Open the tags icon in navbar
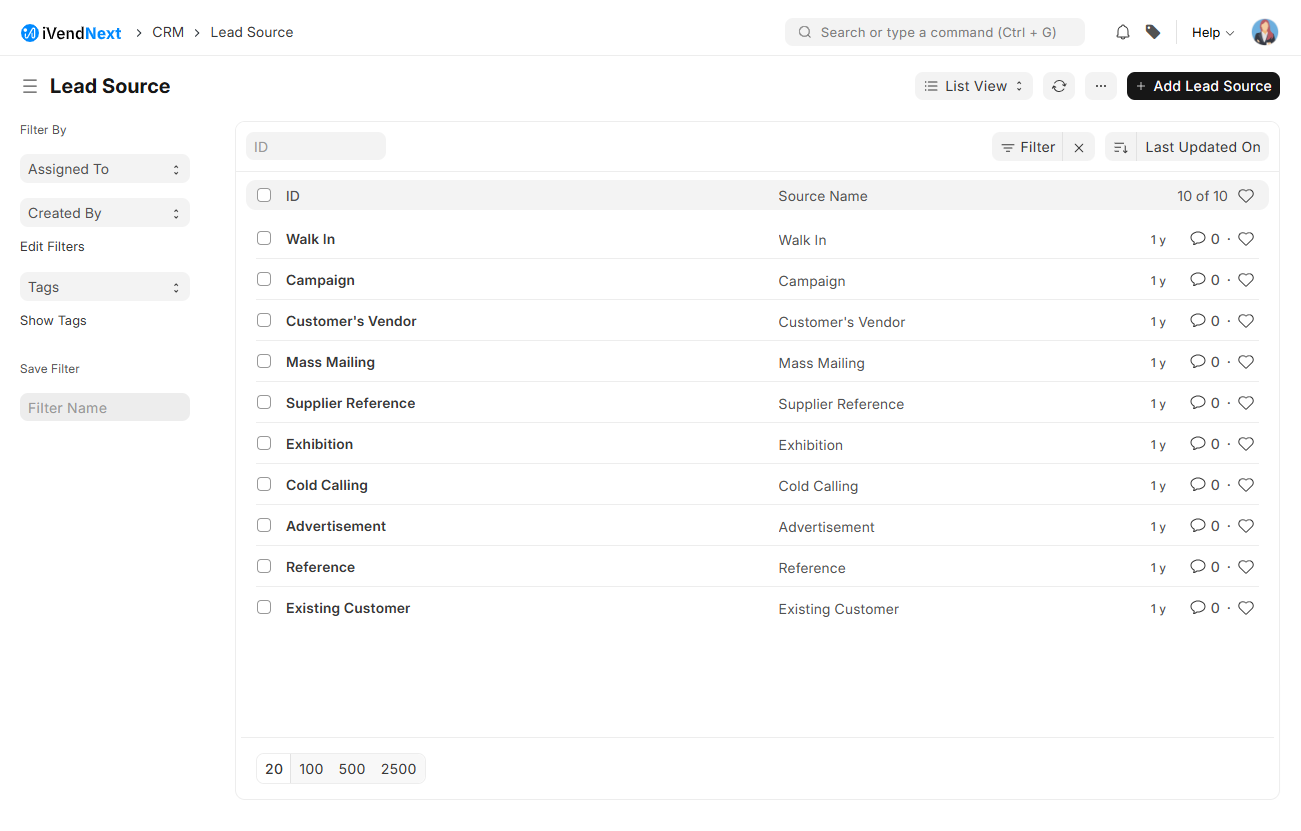The width and height of the screenshot is (1301, 831). click(x=1153, y=33)
